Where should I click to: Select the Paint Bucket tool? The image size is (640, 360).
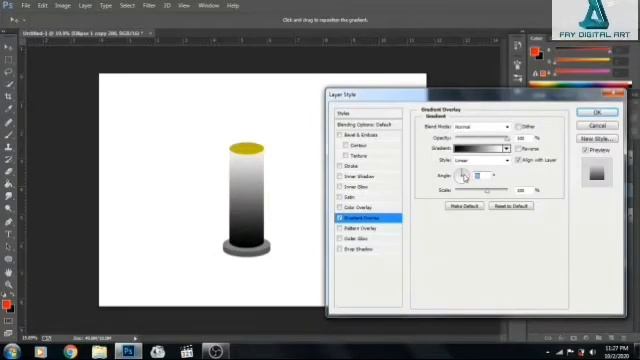(8, 184)
